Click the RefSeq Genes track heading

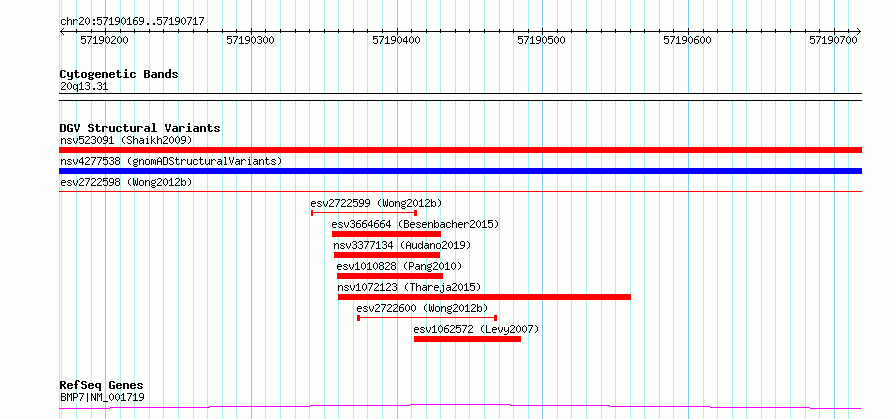(102, 386)
